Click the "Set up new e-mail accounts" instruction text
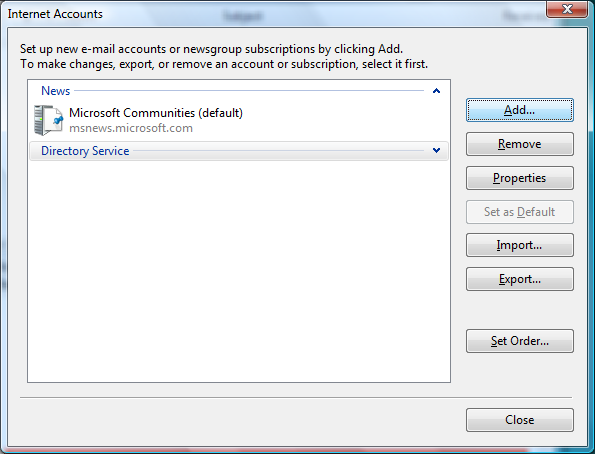Viewport: 595px width, 454px height. (211, 49)
